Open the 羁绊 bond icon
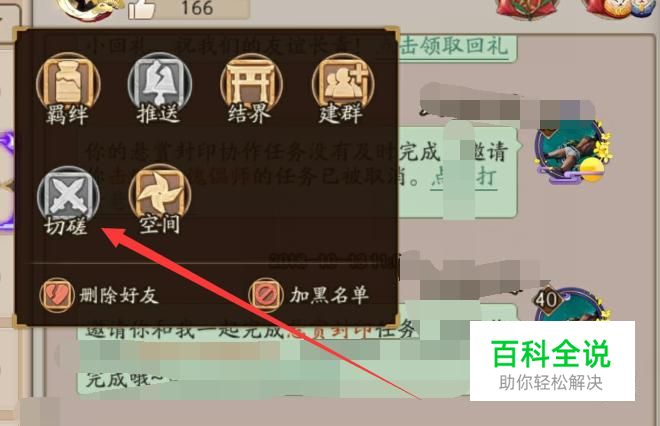Image resolution: width=660 pixels, height=426 pixels. click(x=68, y=84)
